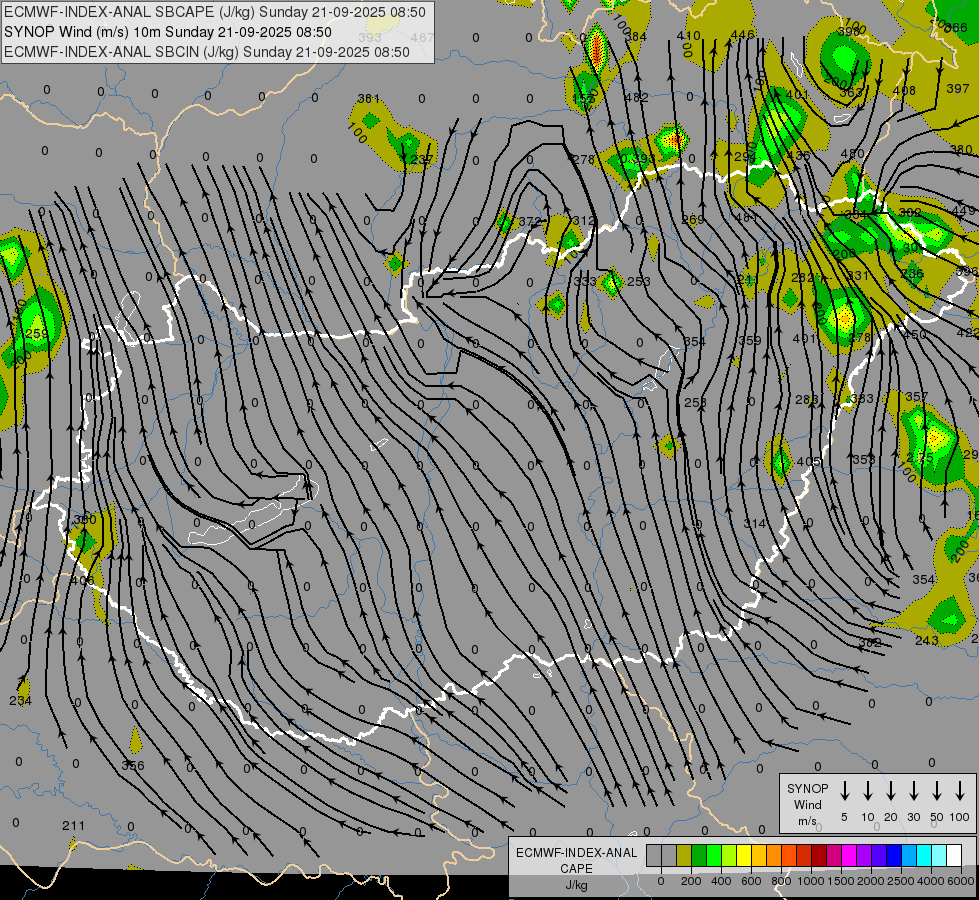Click the 410 value on the map
The height and width of the screenshot is (900, 979).
point(689,36)
